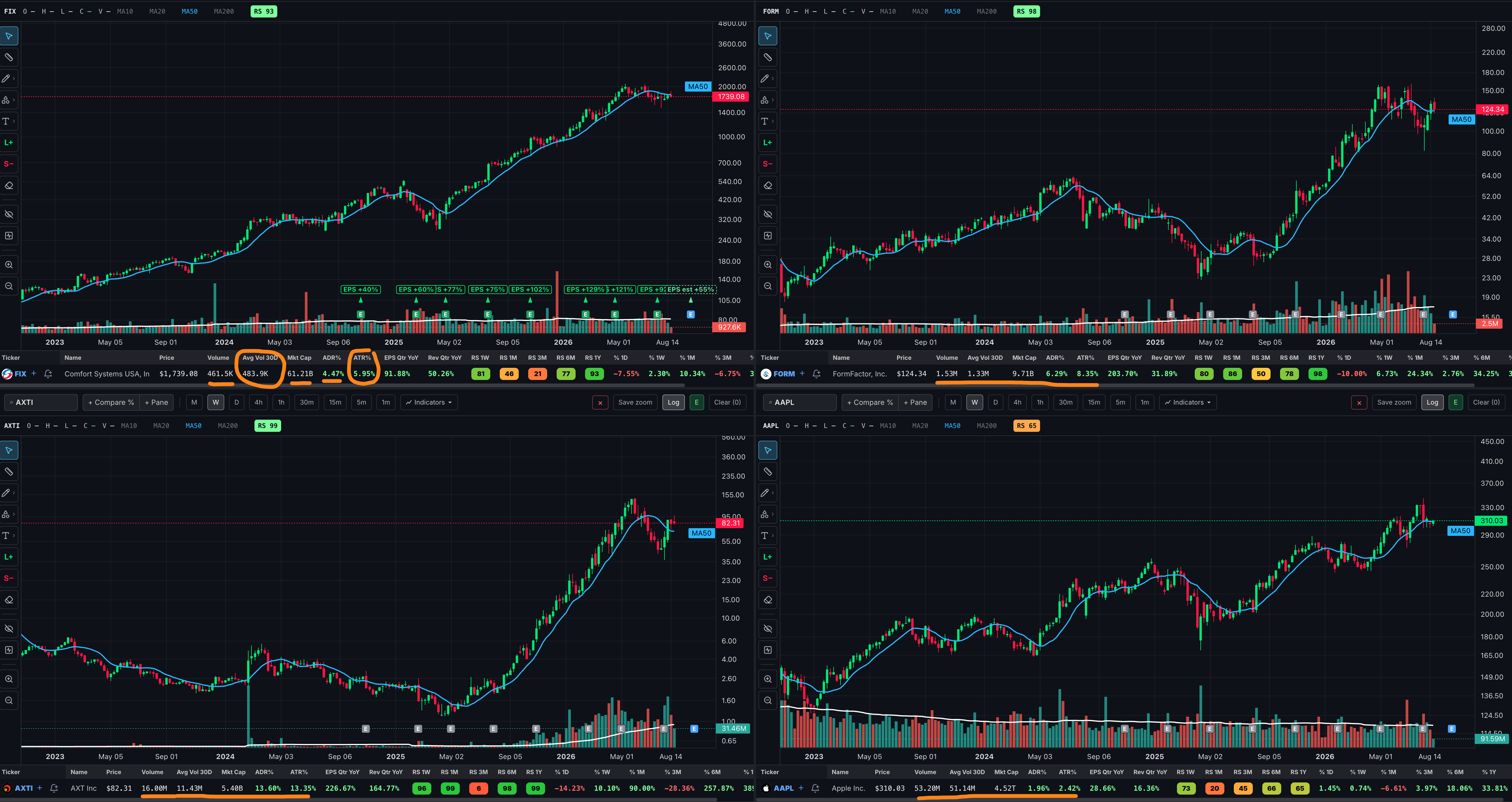Select the W timeframe for AAPL

click(x=974, y=402)
